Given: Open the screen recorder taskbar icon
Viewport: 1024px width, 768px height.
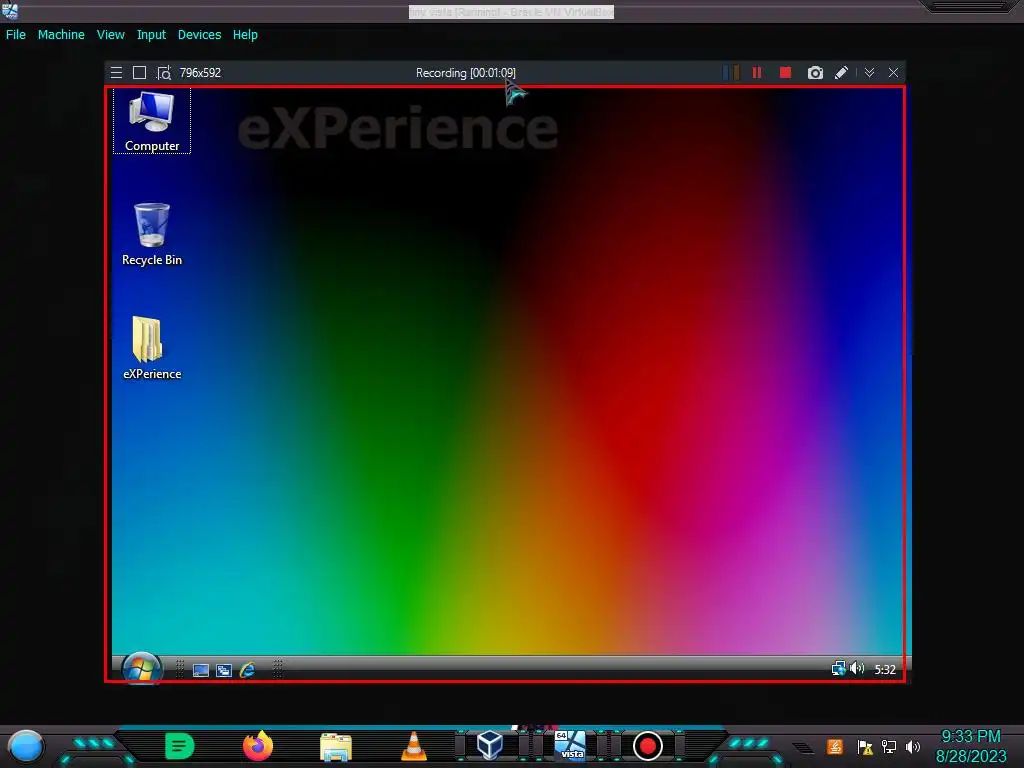Looking at the screenshot, I should tap(648, 746).
